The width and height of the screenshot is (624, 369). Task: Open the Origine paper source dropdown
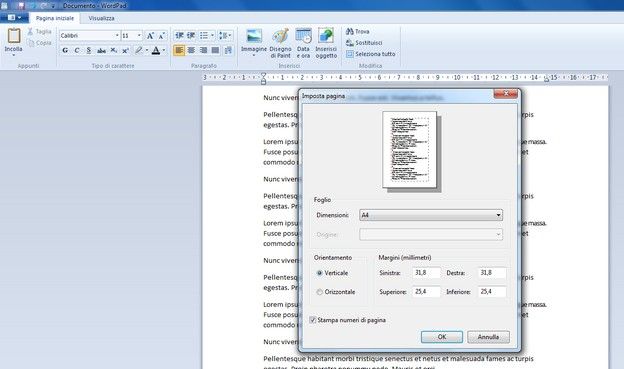click(431, 234)
